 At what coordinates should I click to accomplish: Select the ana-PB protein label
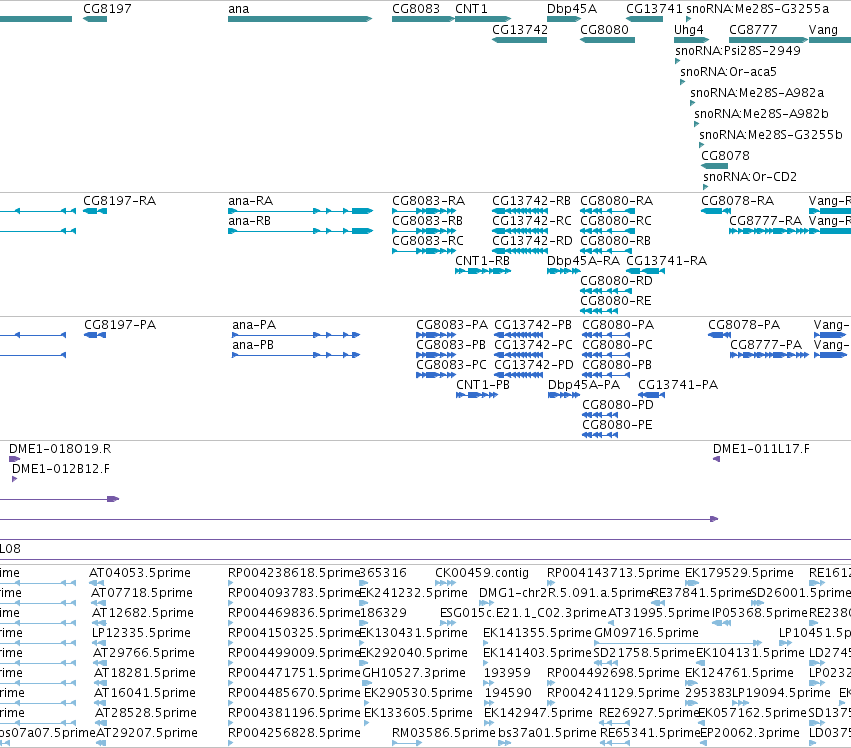coord(253,345)
